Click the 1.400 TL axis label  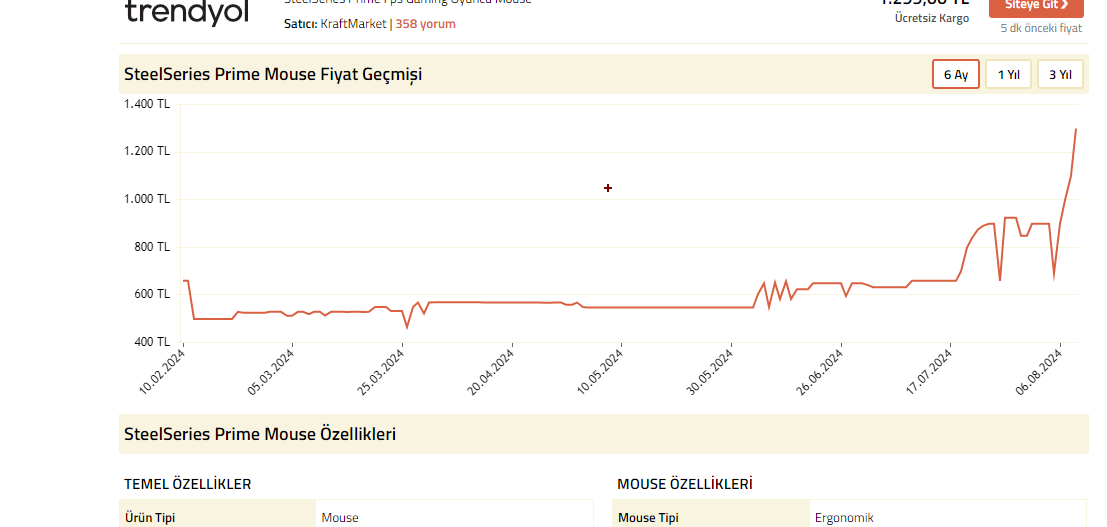pos(147,105)
